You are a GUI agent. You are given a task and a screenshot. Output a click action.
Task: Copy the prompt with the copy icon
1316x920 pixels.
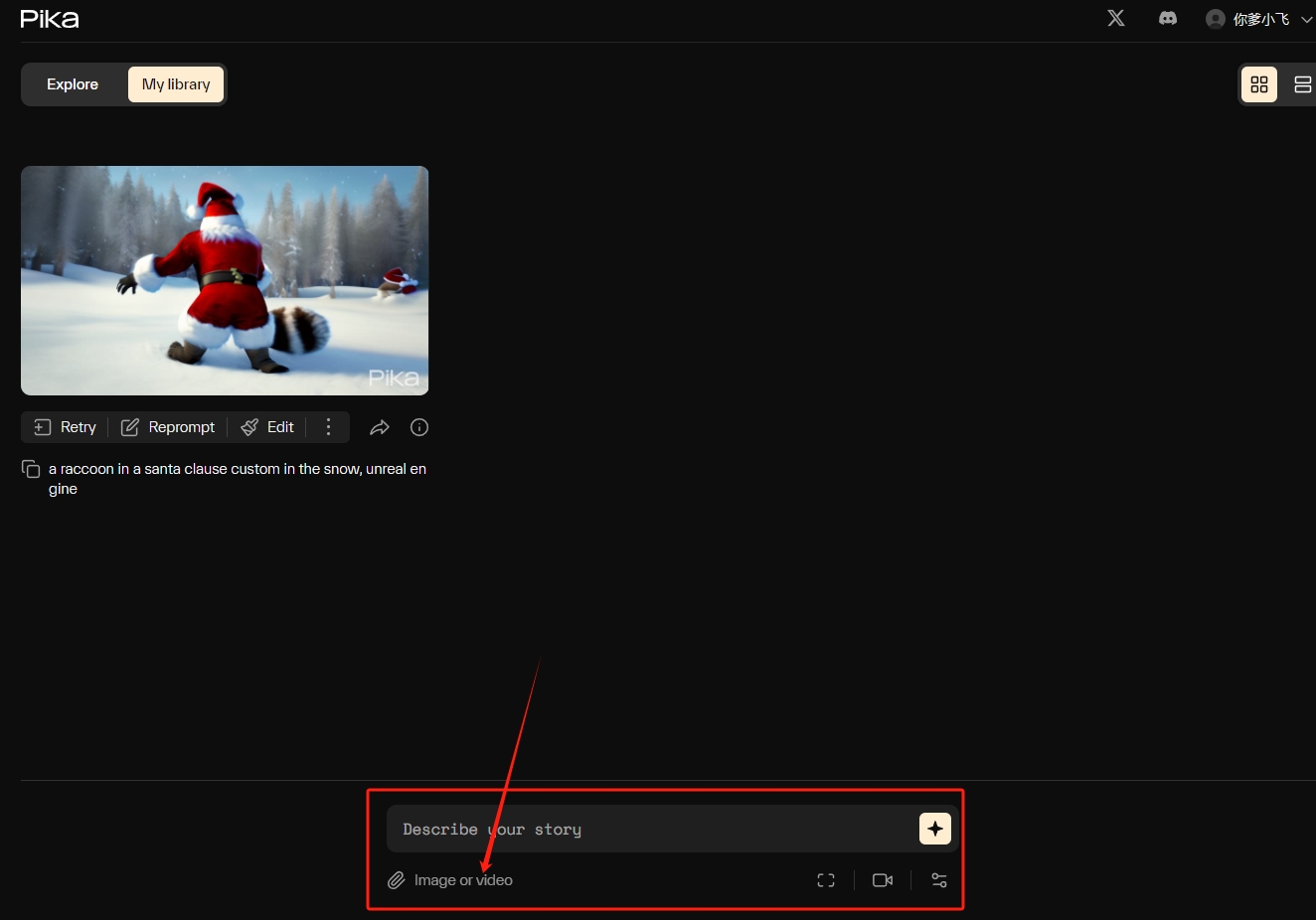31,469
